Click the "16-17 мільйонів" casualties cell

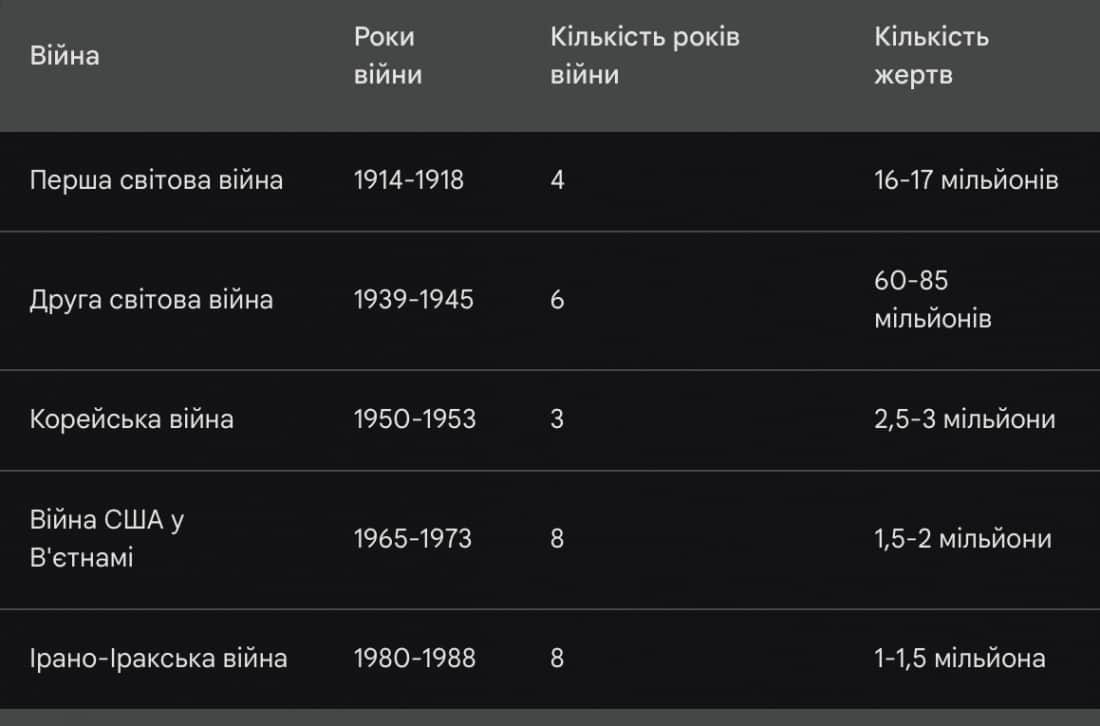pos(966,181)
